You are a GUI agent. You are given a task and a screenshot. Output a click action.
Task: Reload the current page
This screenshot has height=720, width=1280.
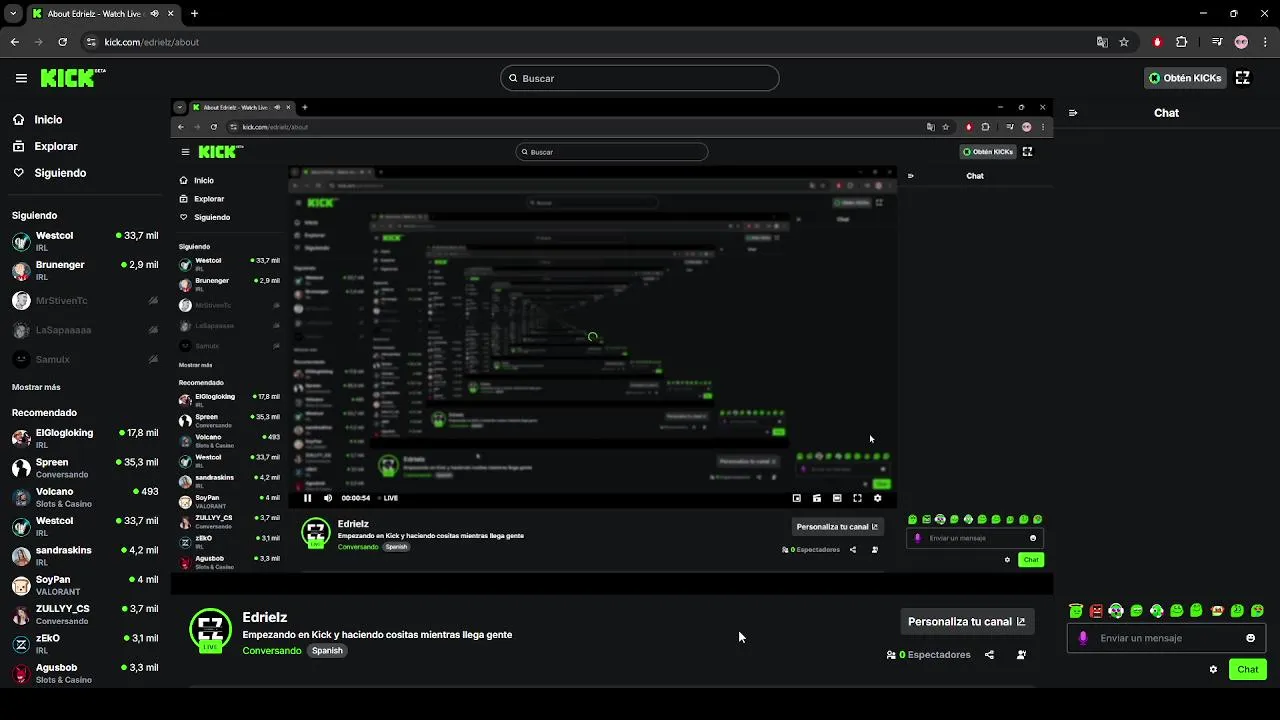62,42
